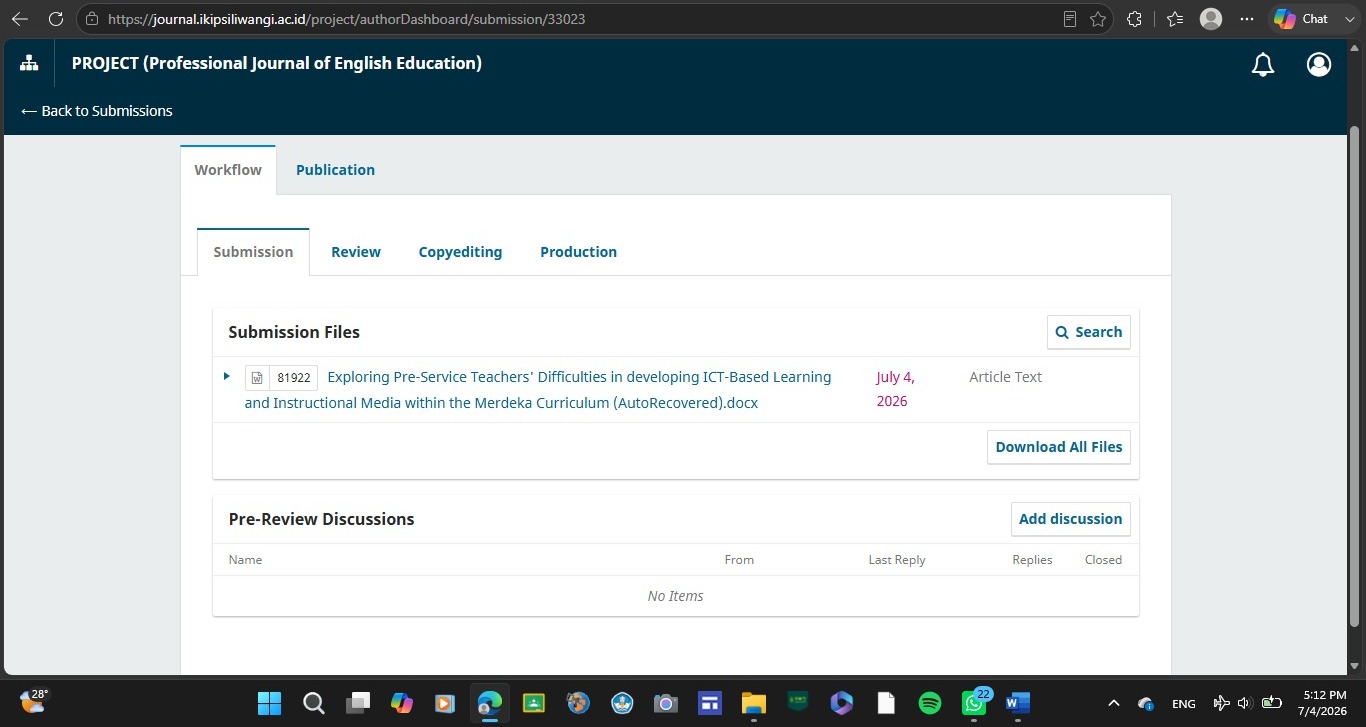The height and width of the screenshot is (727, 1366).
Task: Select the Workflow tab
Action: (x=228, y=170)
